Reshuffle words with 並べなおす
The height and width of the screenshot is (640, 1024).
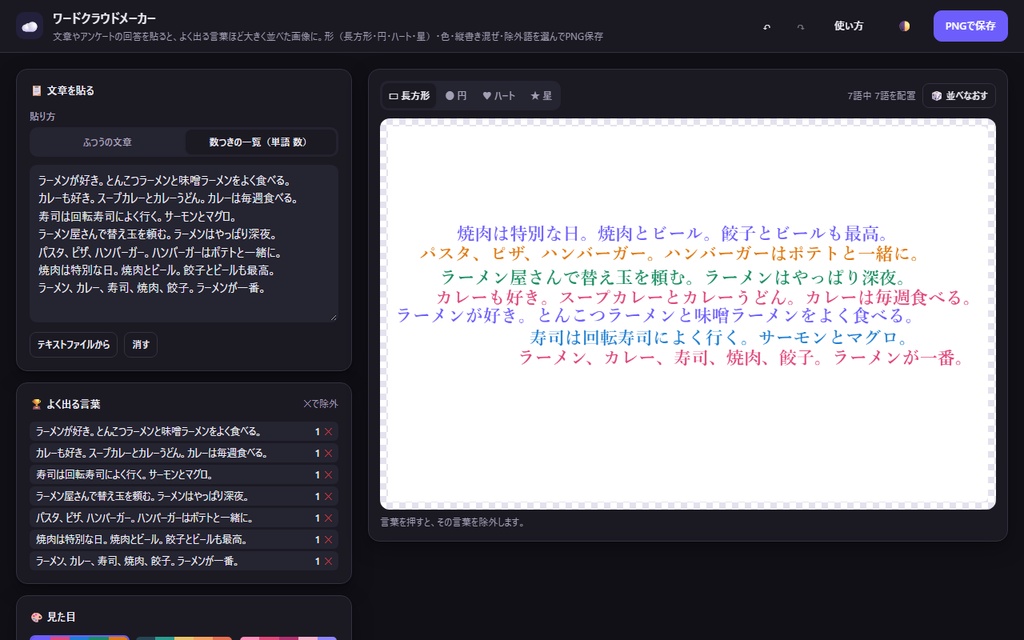point(959,96)
